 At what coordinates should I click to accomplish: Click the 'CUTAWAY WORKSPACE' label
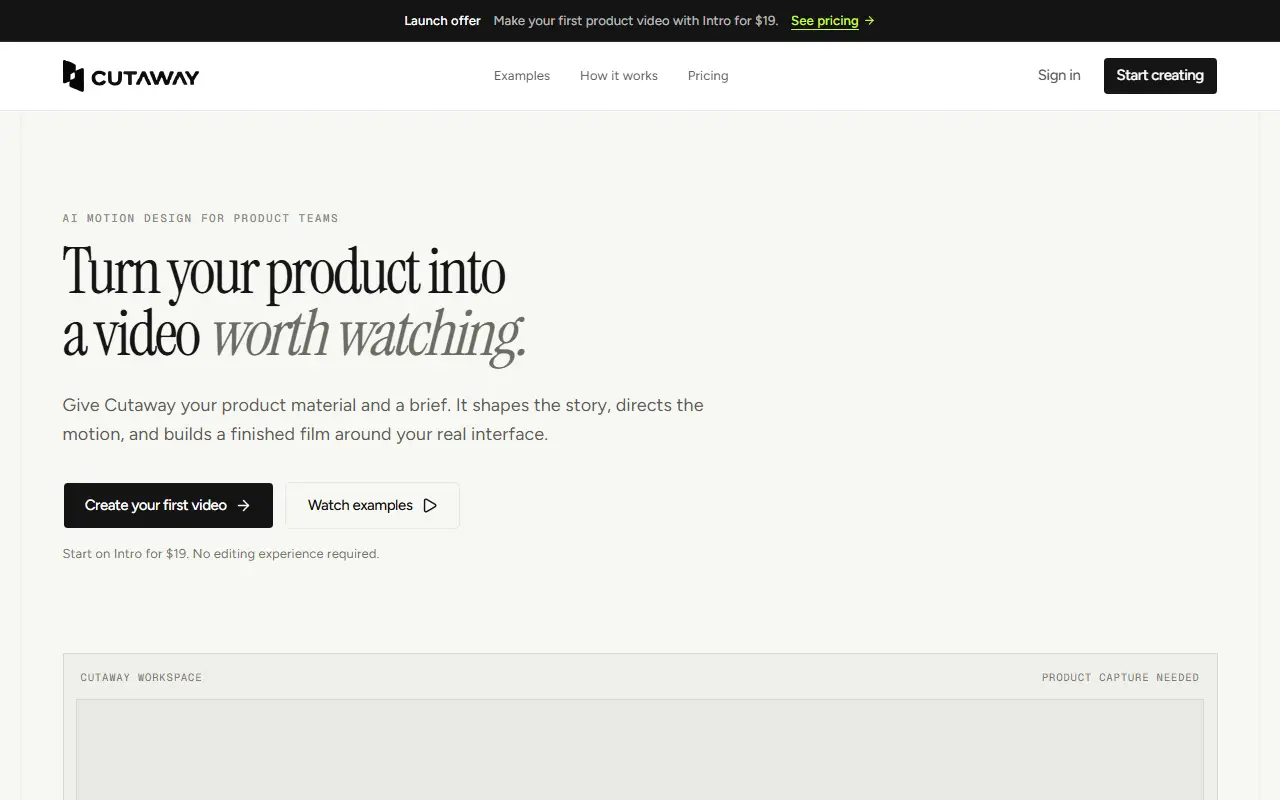click(x=141, y=678)
